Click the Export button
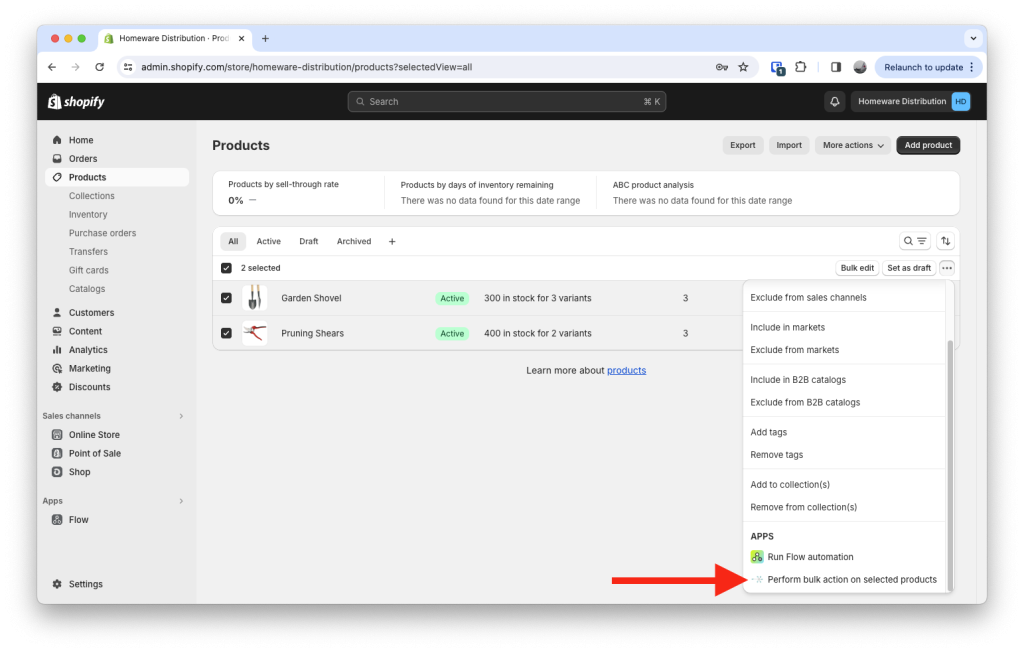 (x=743, y=145)
